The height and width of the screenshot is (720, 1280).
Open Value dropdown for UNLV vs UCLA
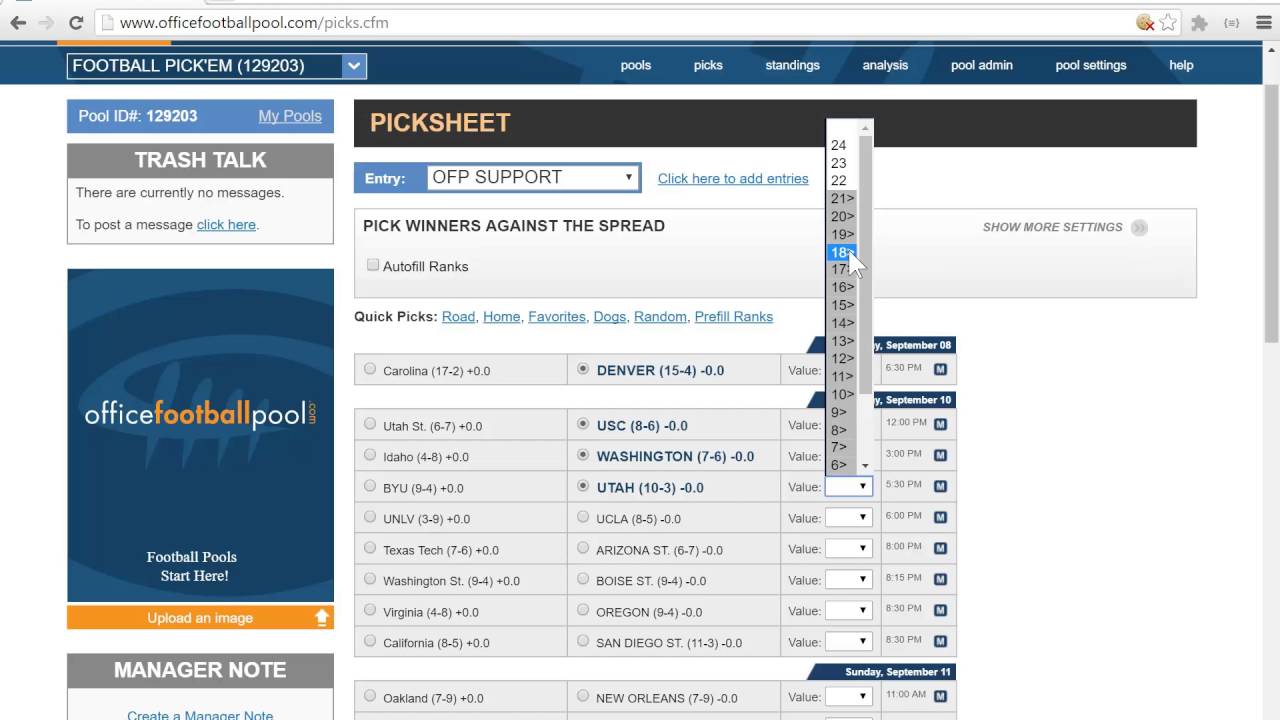point(848,518)
